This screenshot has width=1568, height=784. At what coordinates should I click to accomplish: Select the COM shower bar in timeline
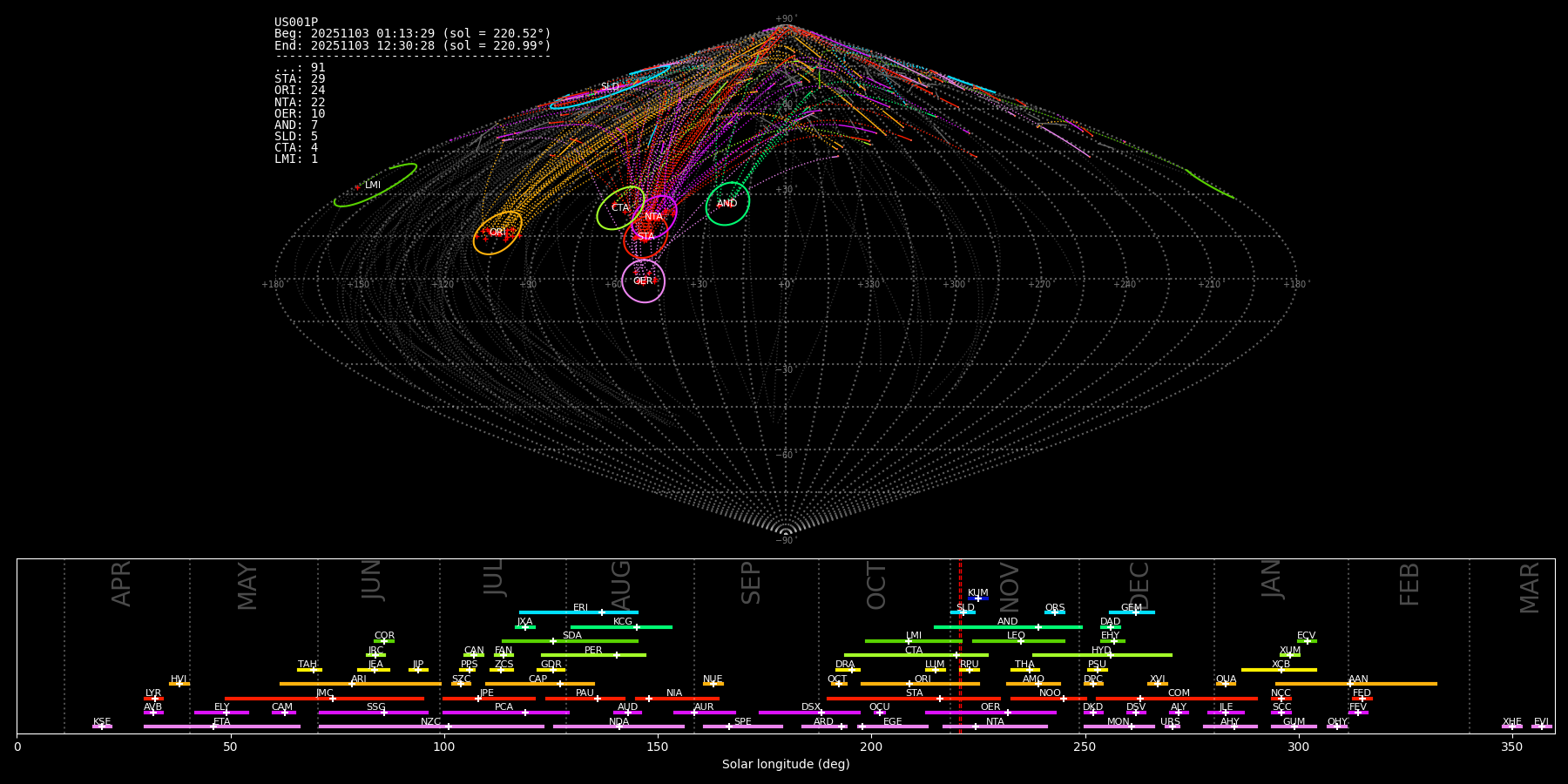point(1177,699)
